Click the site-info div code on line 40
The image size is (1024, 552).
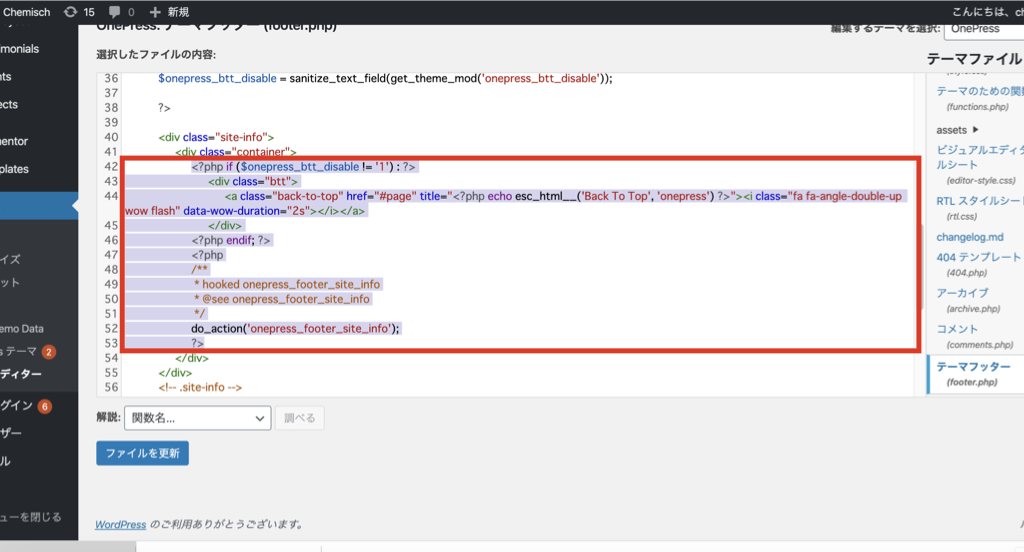click(x=216, y=137)
